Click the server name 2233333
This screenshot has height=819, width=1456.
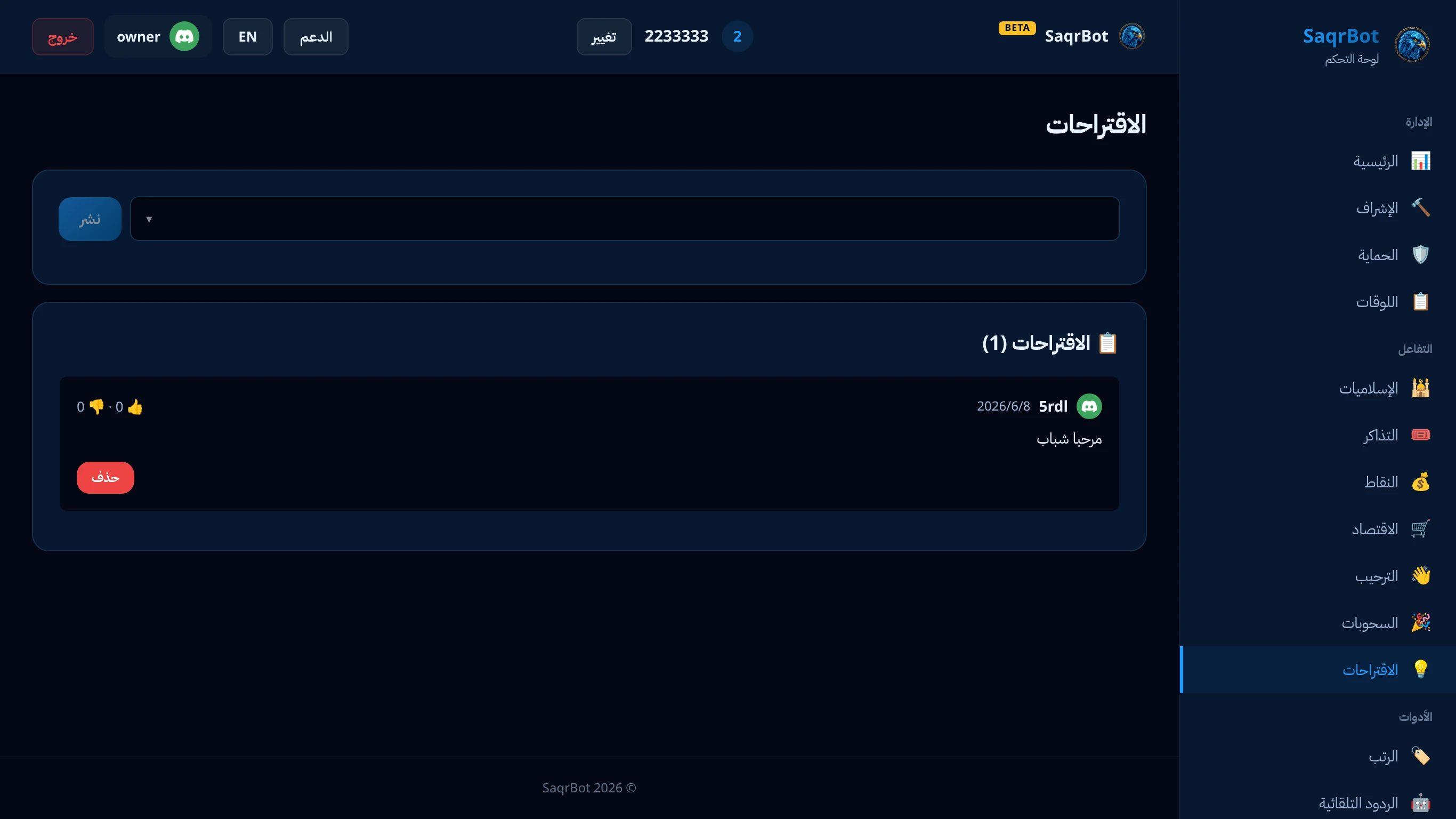tap(676, 36)
